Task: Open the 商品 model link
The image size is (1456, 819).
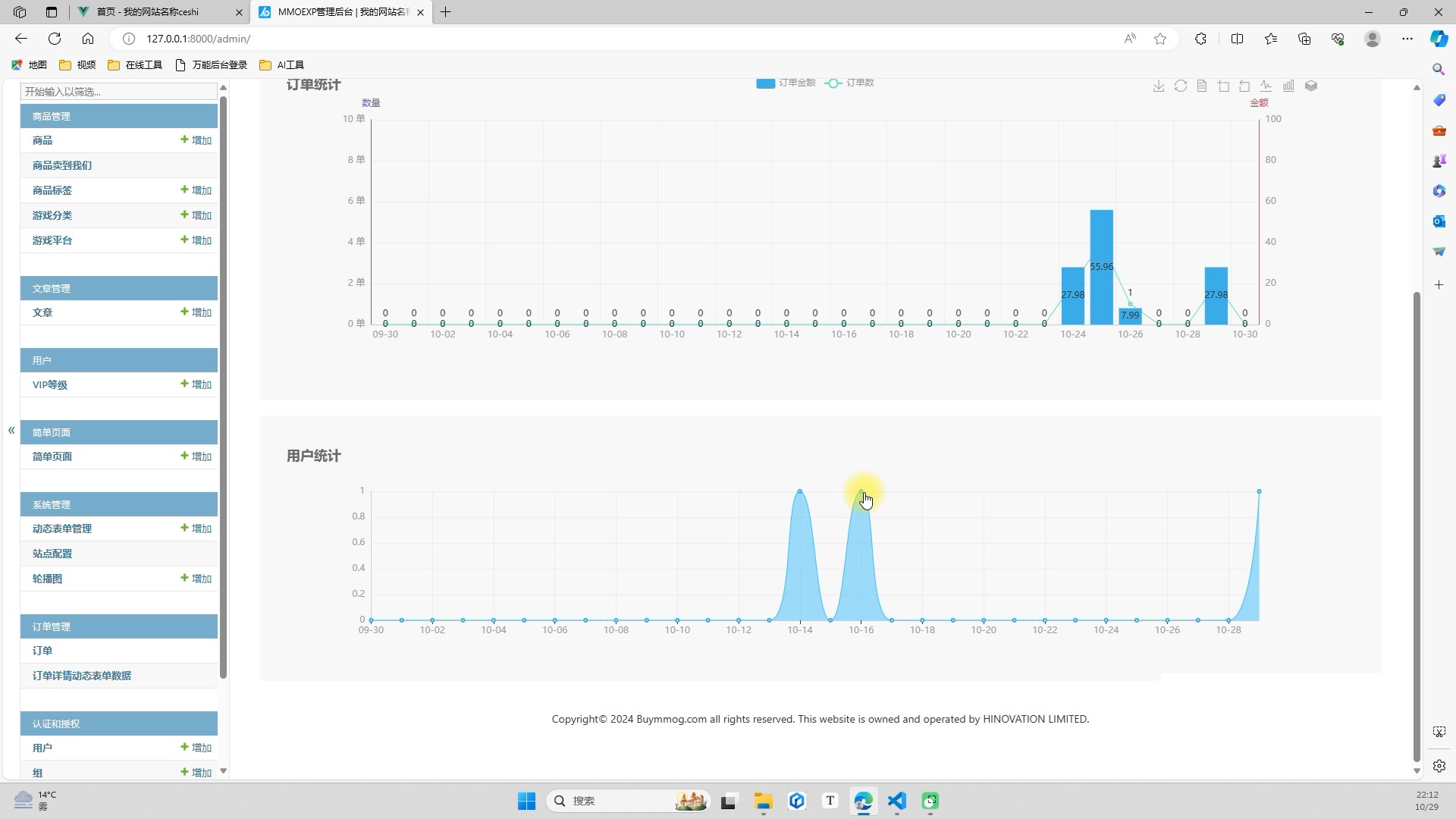Action: pyautogui.click(x=42, y=140)
